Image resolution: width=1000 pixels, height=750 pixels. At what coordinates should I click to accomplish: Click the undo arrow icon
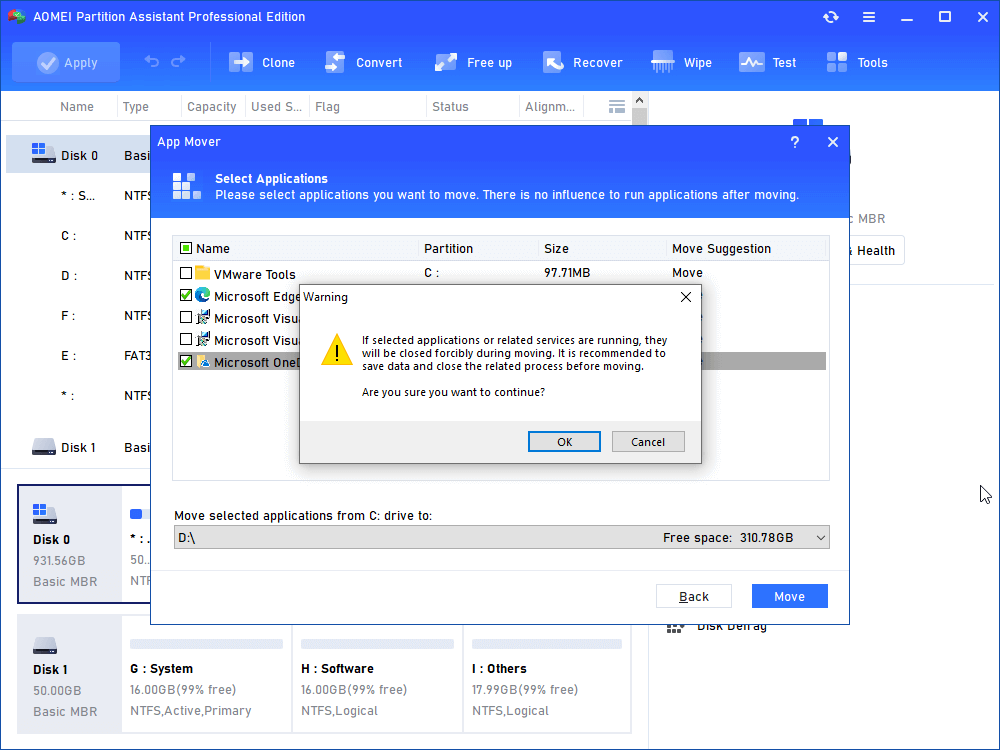click(x=152, y=61)
